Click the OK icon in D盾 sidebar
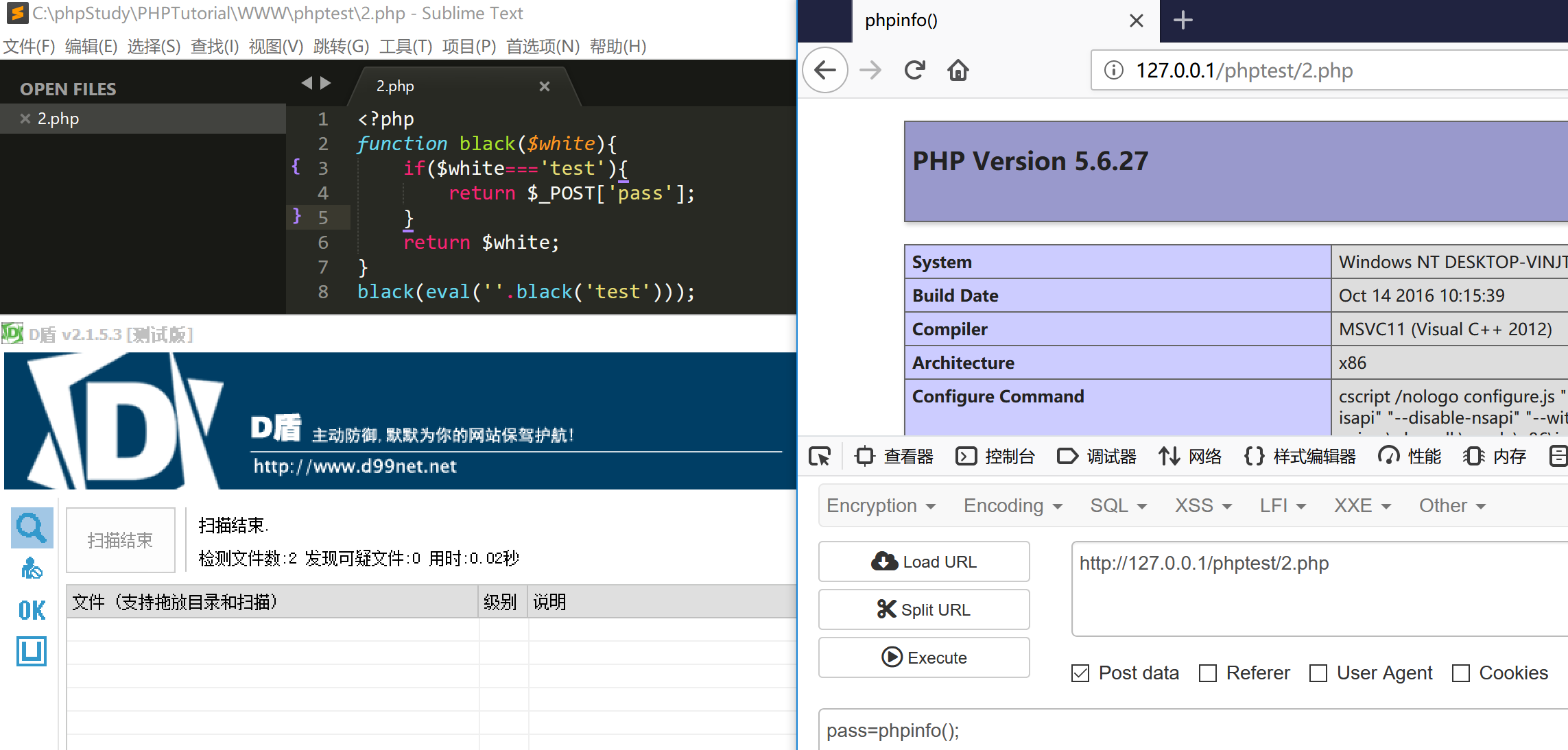 tap(32, 610)
